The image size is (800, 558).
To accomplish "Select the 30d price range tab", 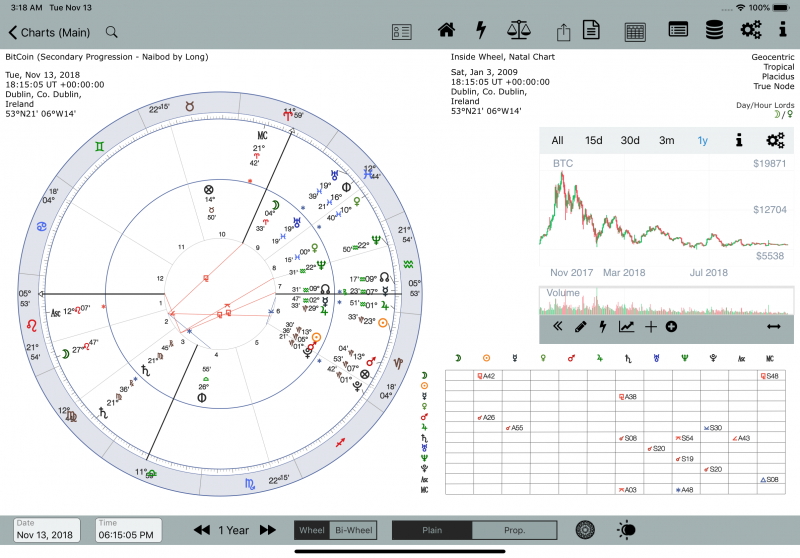I will (630, 140).
